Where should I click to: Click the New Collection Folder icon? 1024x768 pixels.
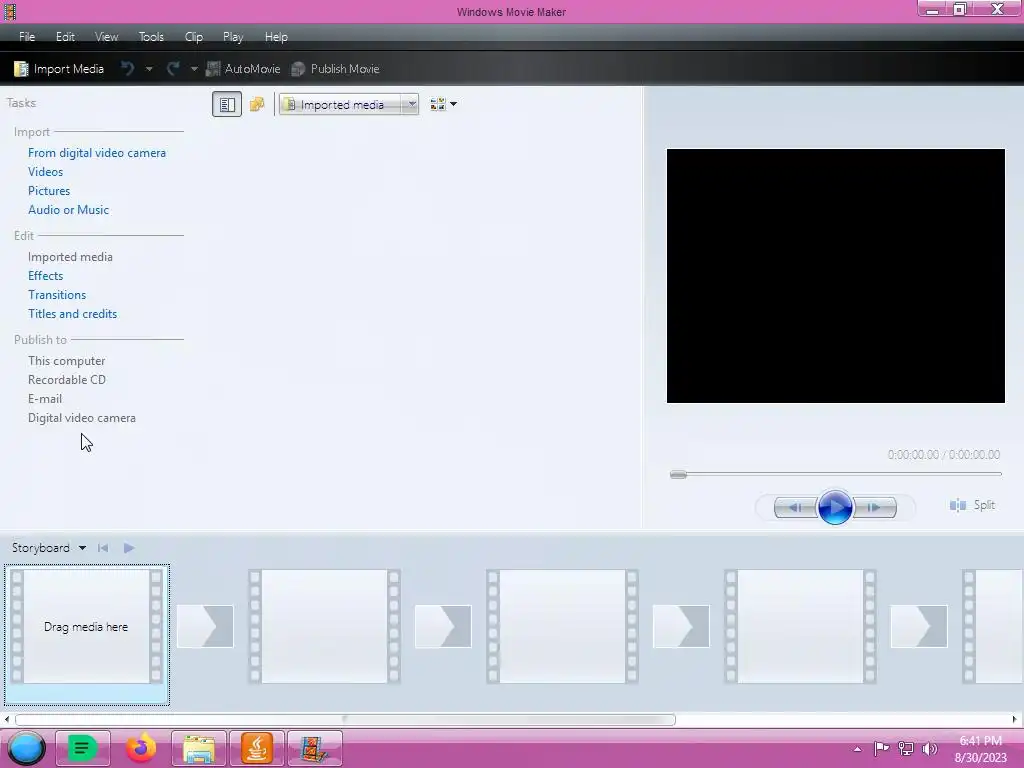point(257,104)
